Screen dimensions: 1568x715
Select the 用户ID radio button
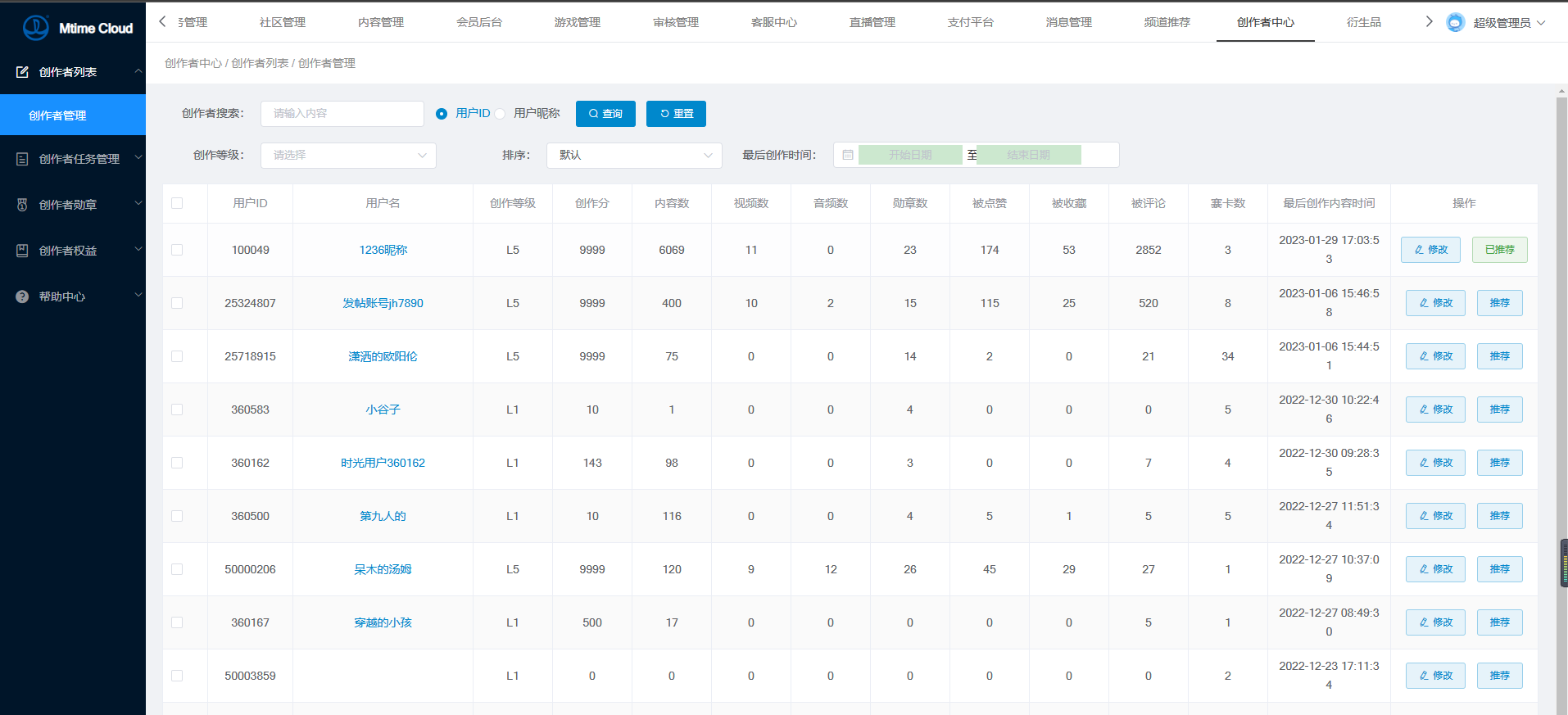tap(442, 114)
